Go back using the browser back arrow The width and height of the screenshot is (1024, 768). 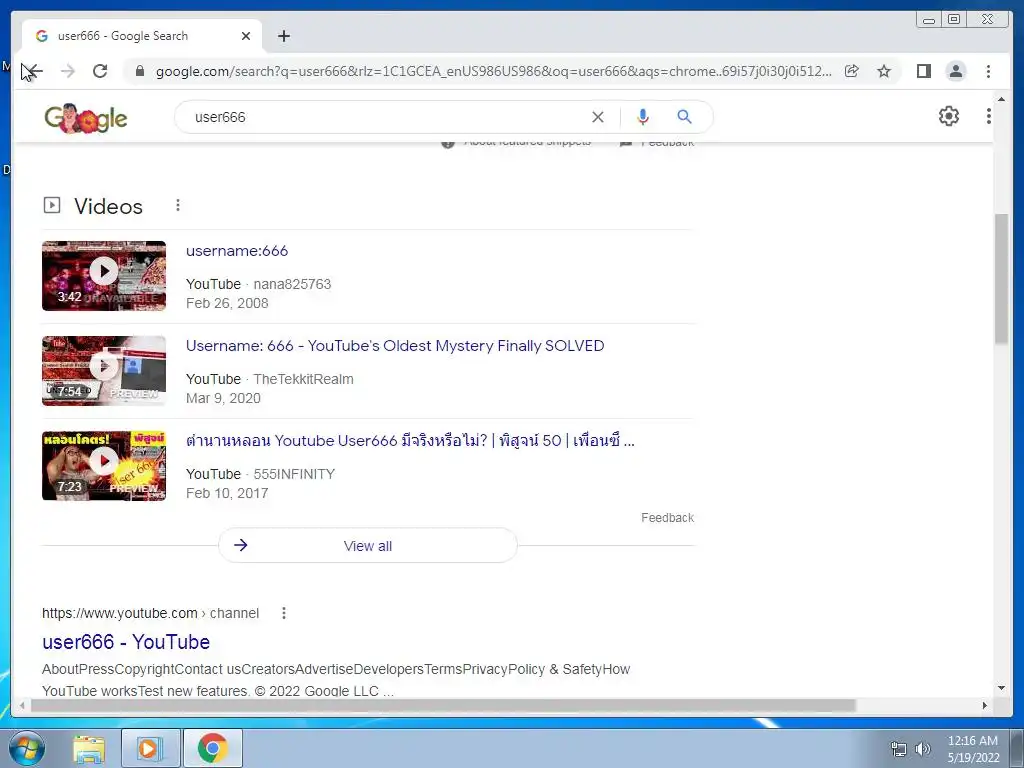[x=33, y=71]
